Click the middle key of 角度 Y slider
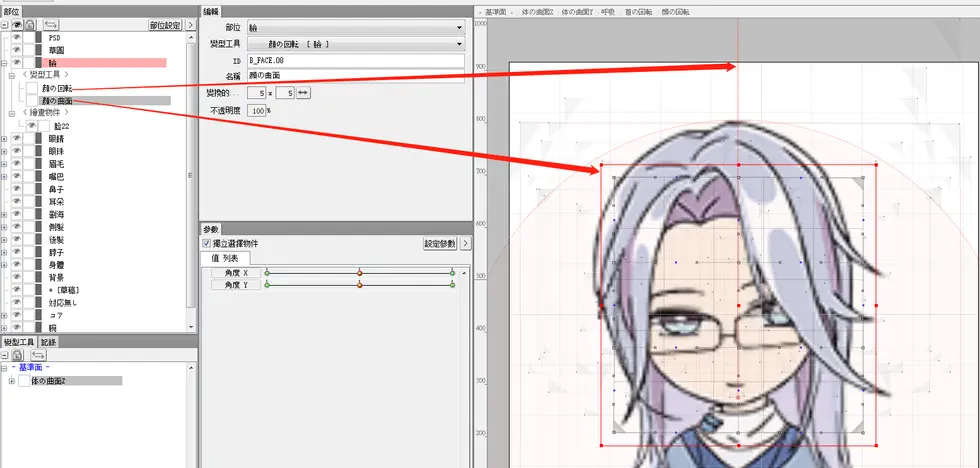 (359, 284)
